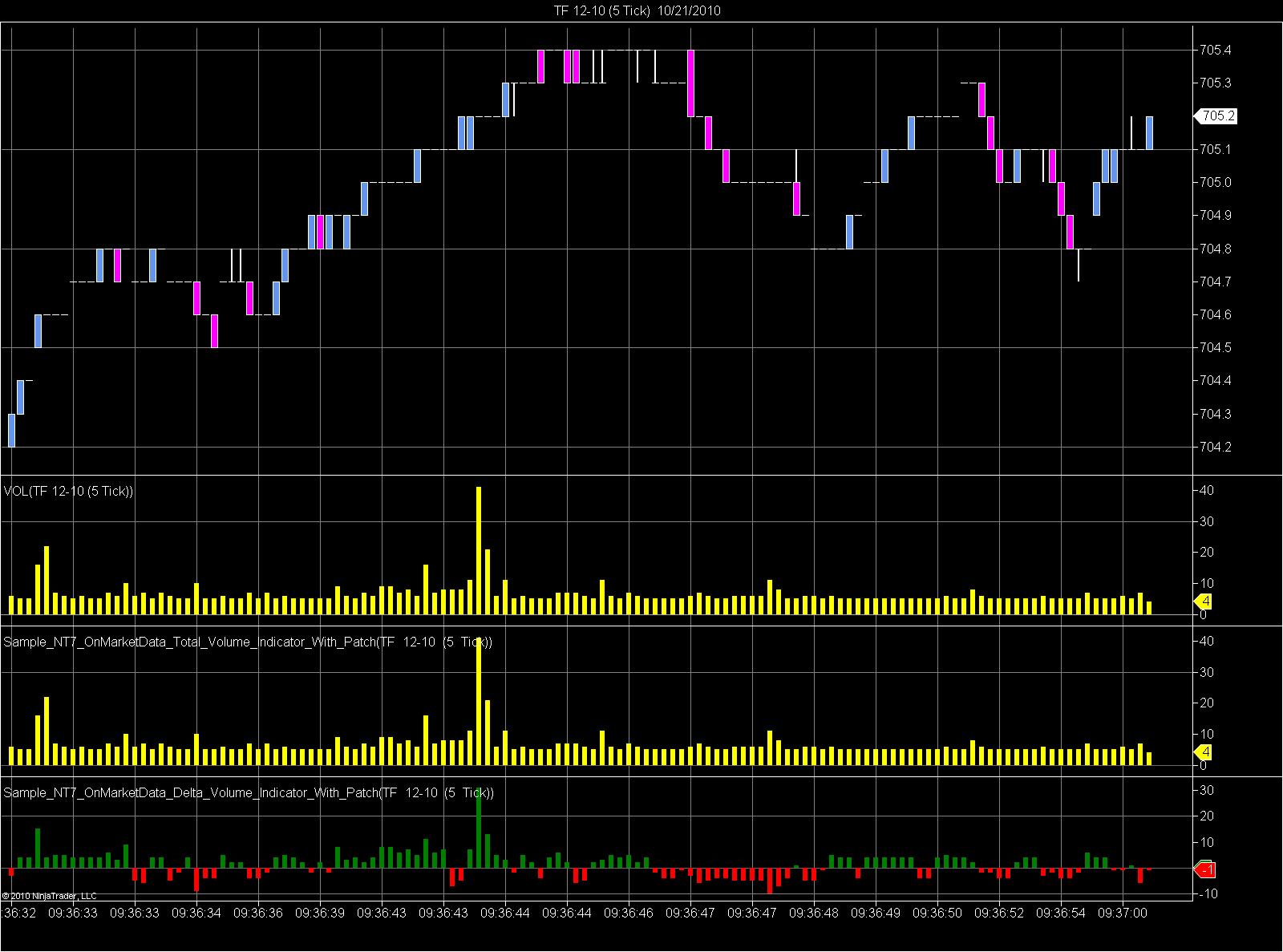Viewport: 1283px width, 952px height.
Task: Click the 704.7 price axis label
Action: 1216,282
